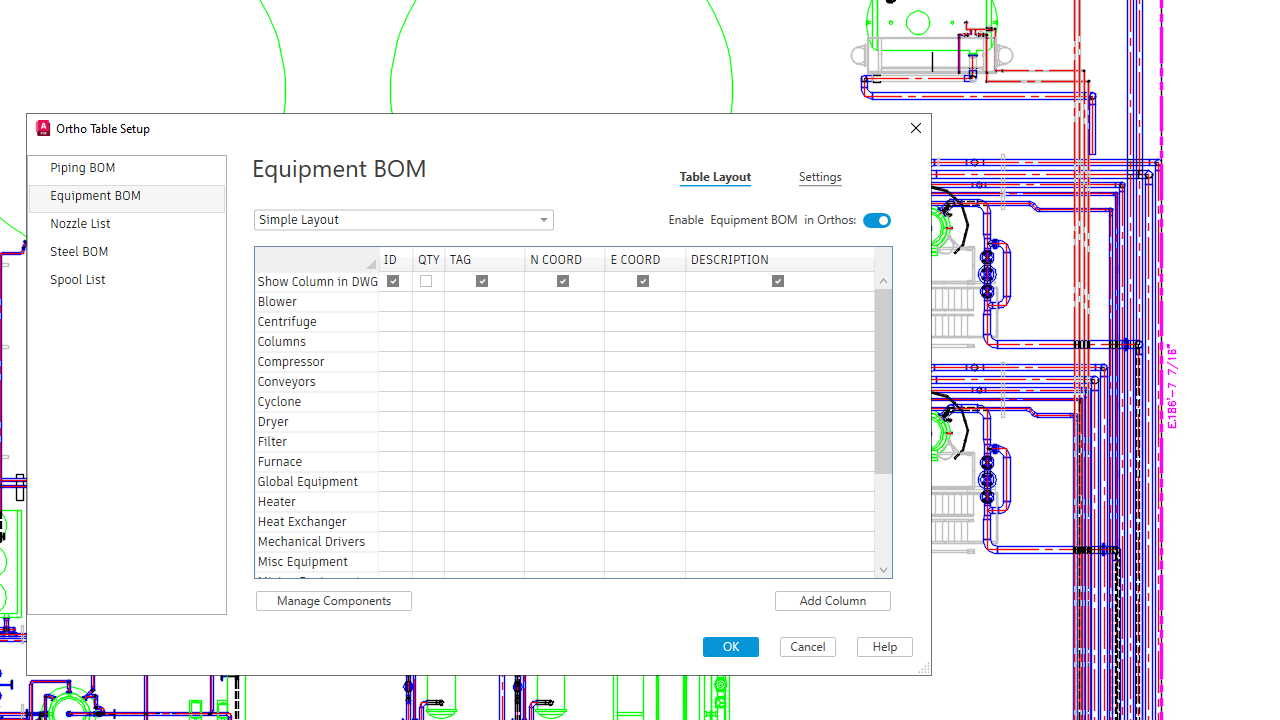
Task: Check the QTY Show Column in DWG checkbox
Action: tap(425, 281)
